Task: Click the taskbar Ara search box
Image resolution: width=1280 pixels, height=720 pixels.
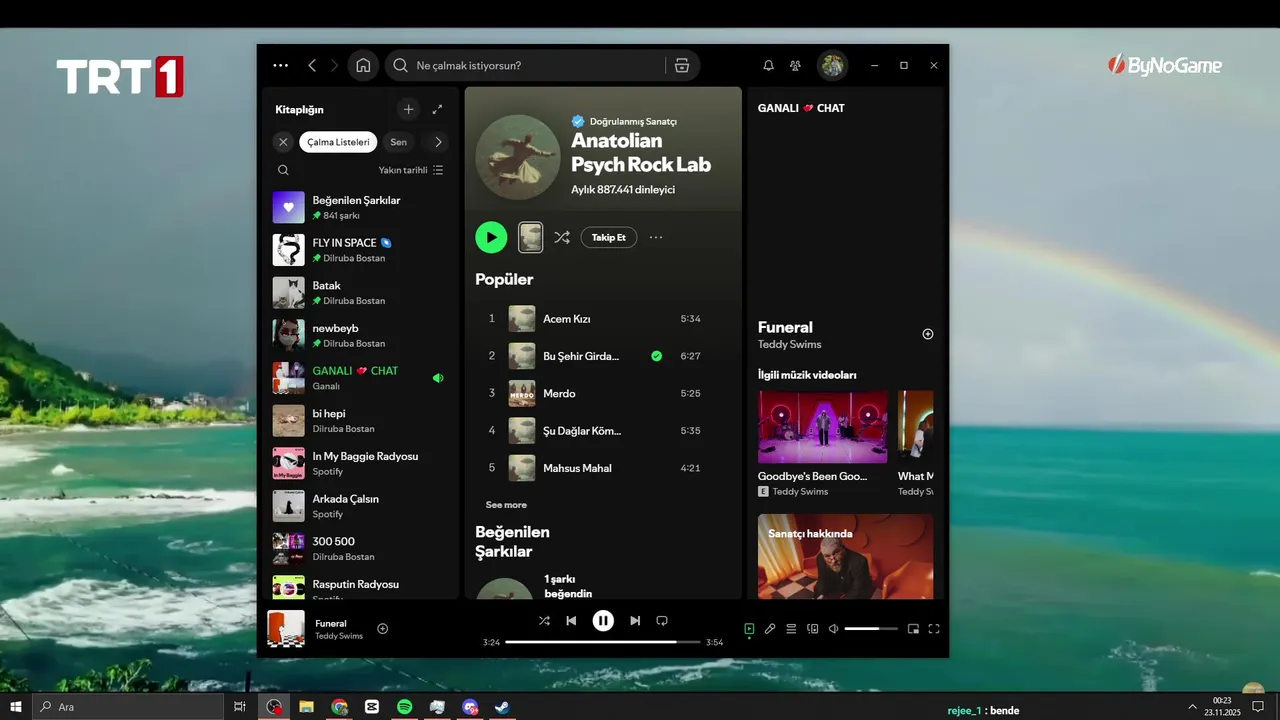Action: (128, 707)
